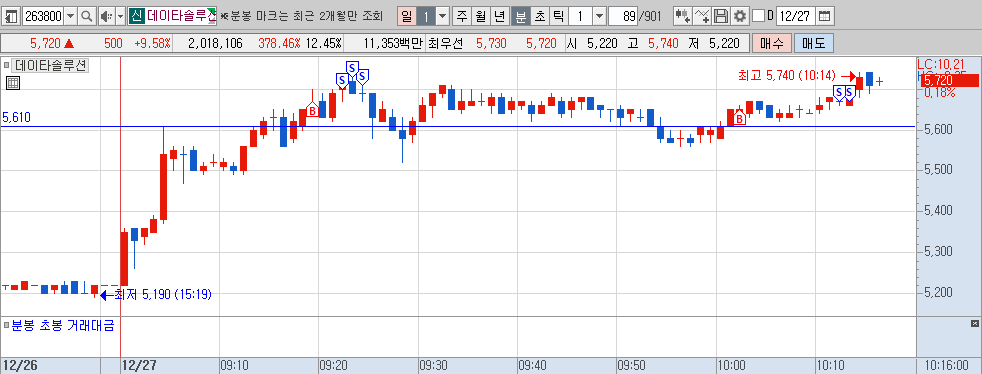Click the magnifier stock search icon
Viewport: 982px width, 374px height.
point(87,16)
